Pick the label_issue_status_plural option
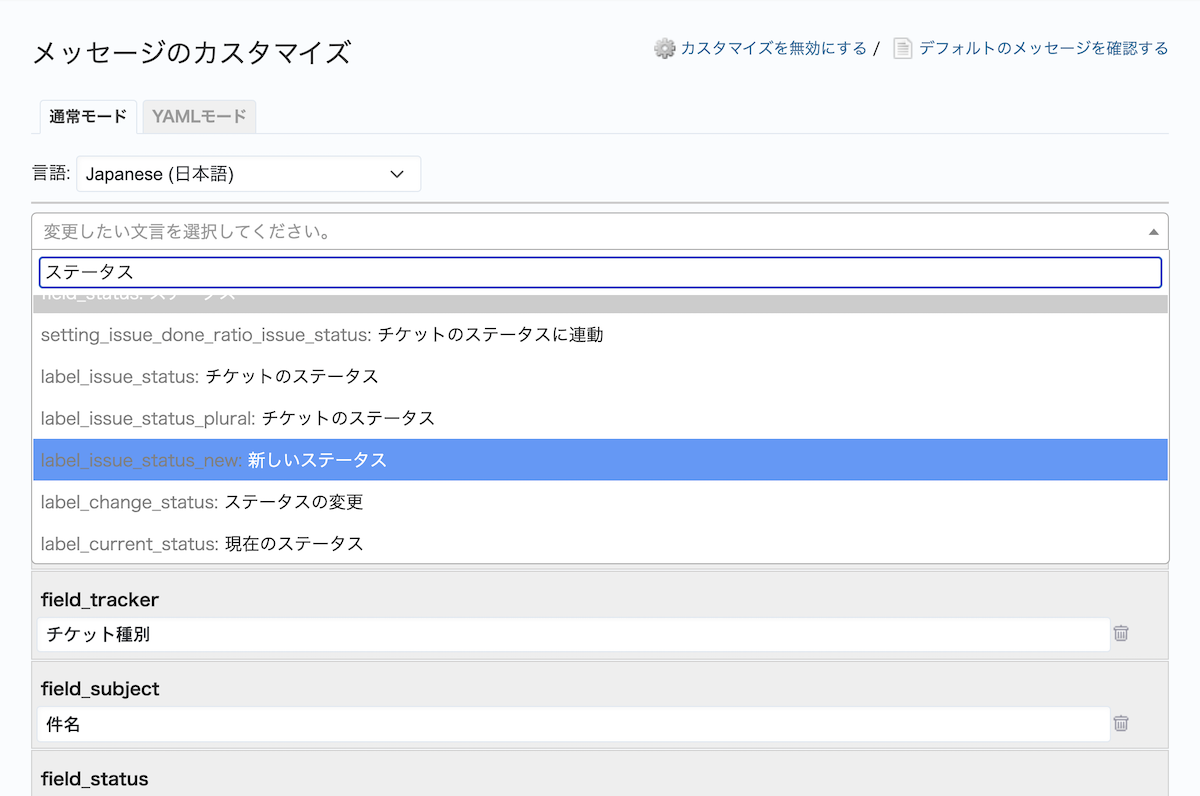Screen dimensions: 1200x796 coord(237,418)
